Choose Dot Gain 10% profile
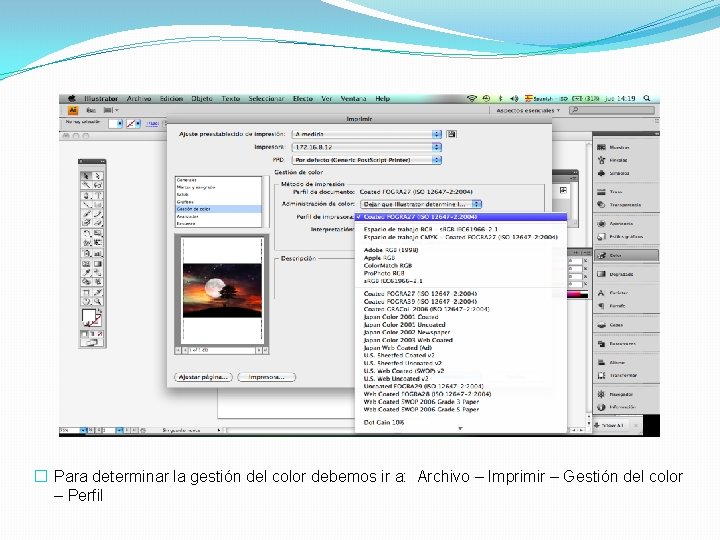720x540 pixels. (384, 422)
